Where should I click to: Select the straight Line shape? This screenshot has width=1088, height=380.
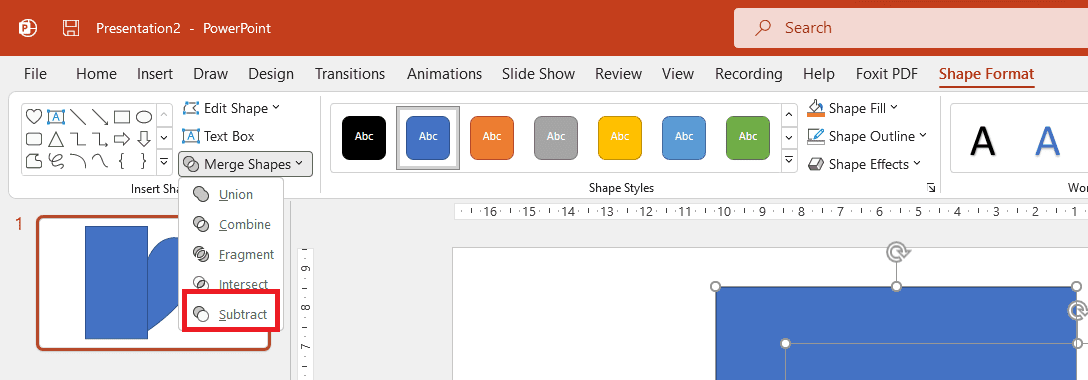78,116
